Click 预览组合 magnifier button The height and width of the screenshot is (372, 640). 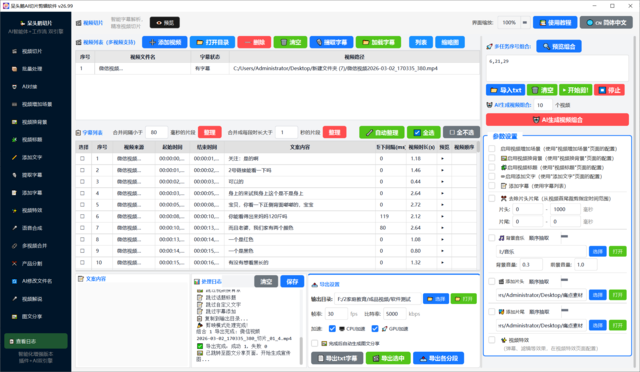[559, 47]
